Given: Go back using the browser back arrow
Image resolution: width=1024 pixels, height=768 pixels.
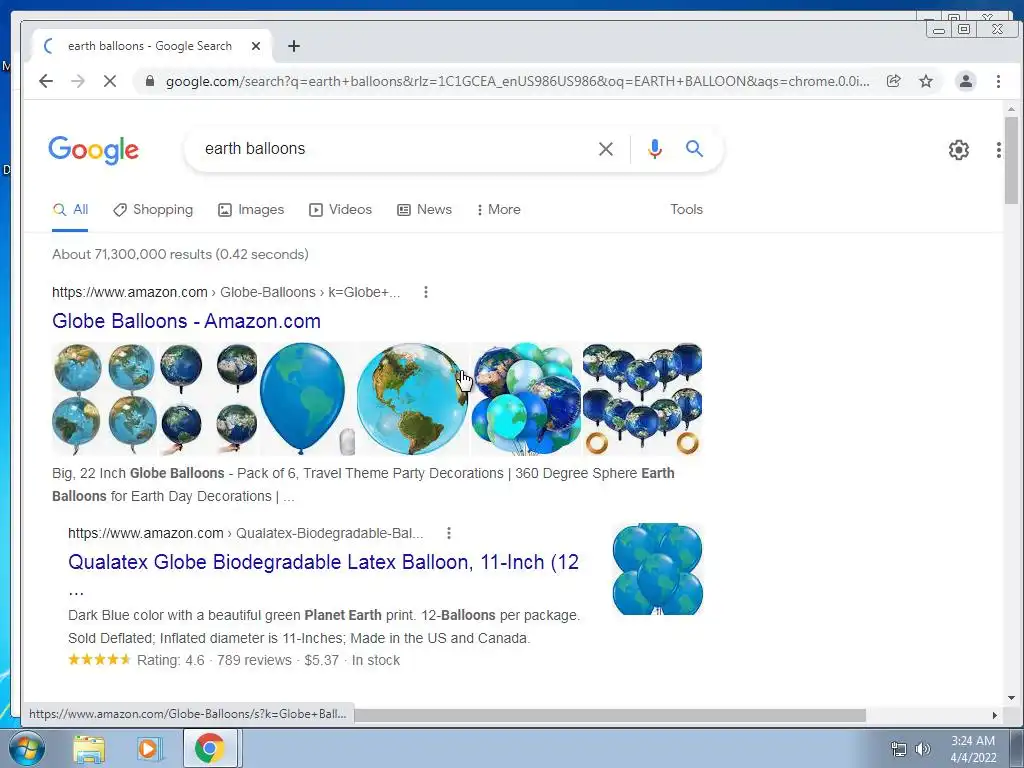Looking at the screenshot, I should pos(46,81).
